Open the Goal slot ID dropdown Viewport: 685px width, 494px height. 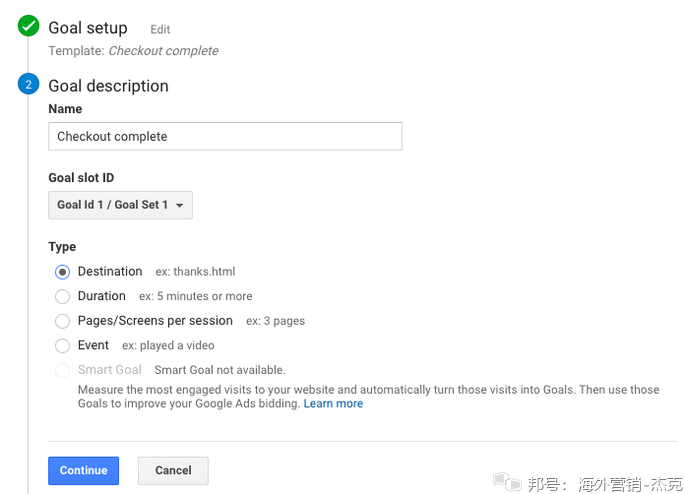(120, 205)
